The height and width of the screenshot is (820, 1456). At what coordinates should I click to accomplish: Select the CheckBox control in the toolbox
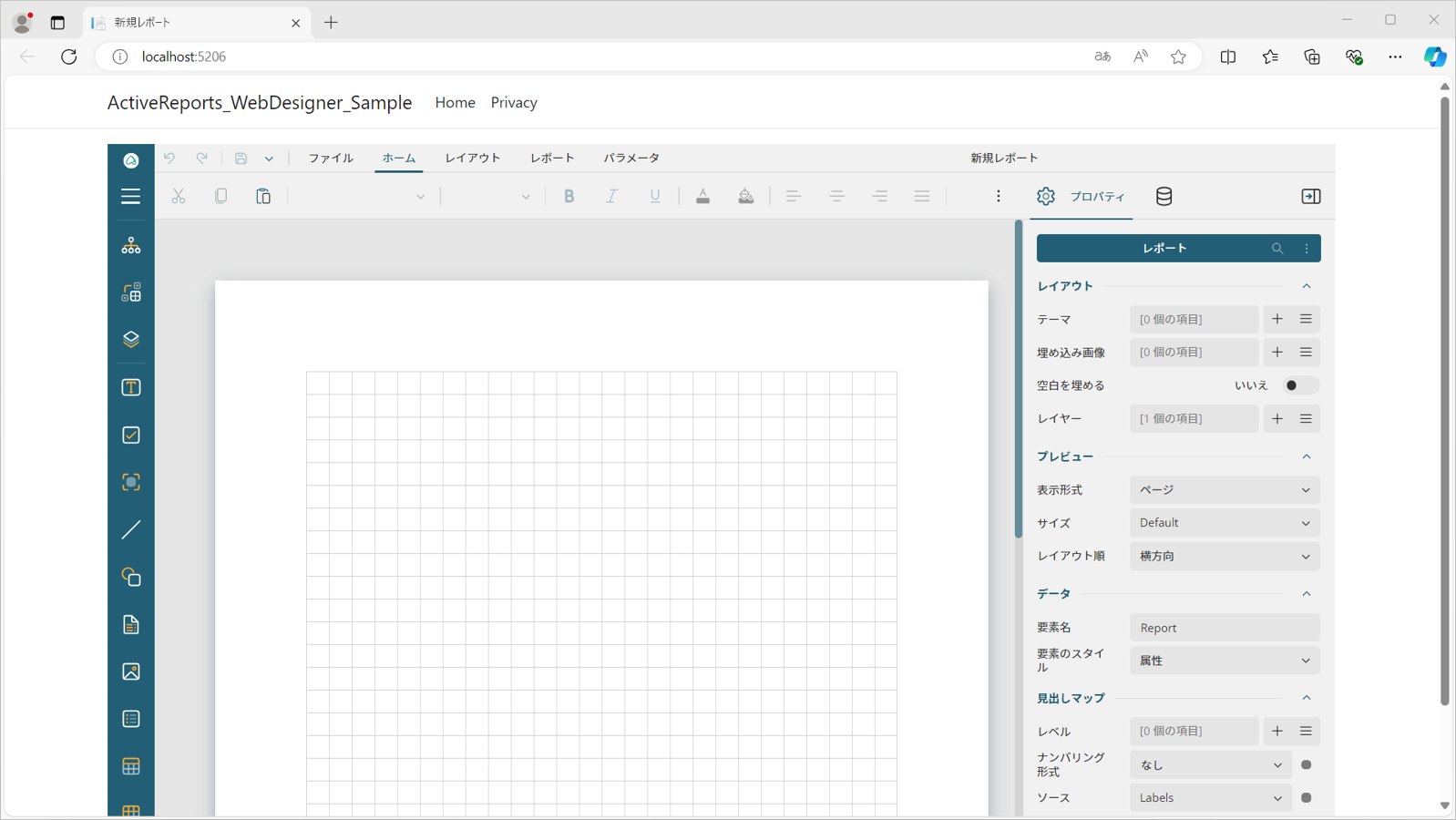(130, 435)
